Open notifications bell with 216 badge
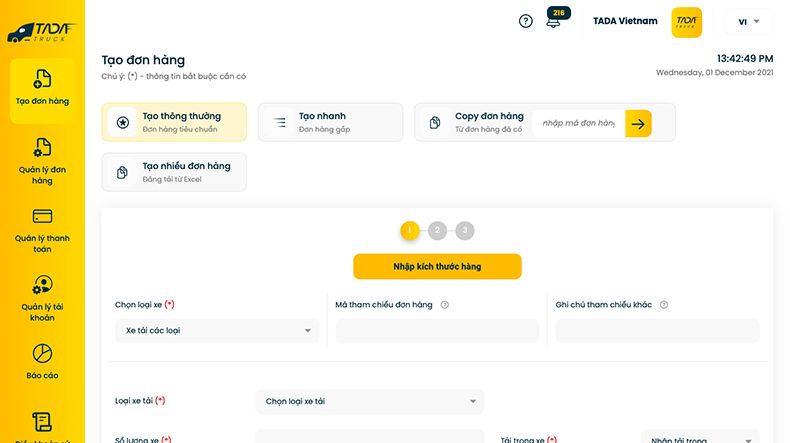 tap(556, 19)
